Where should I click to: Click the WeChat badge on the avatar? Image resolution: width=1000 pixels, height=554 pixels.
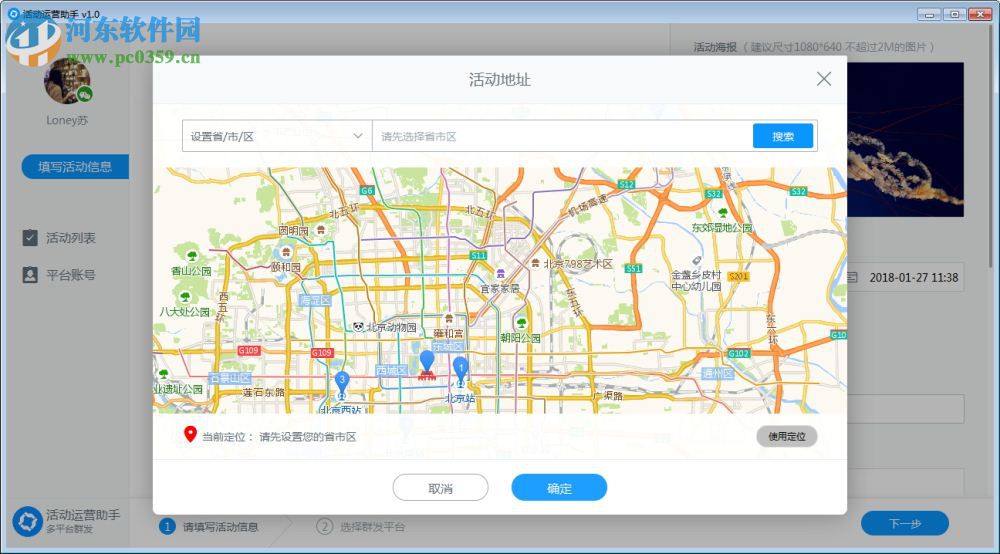85,95
